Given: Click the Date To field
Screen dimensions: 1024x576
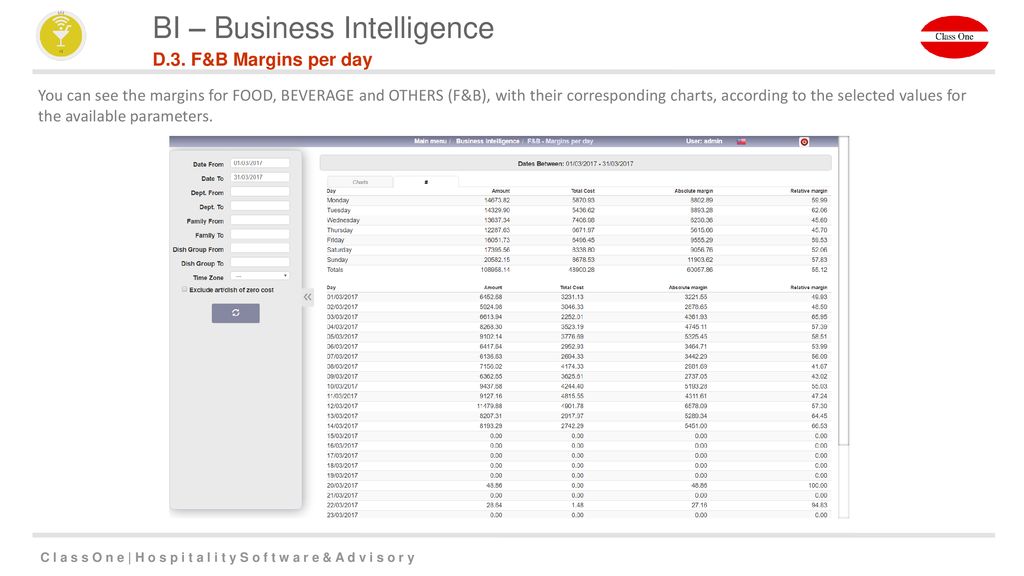Looking at the screenshot, I should point(260,178).
